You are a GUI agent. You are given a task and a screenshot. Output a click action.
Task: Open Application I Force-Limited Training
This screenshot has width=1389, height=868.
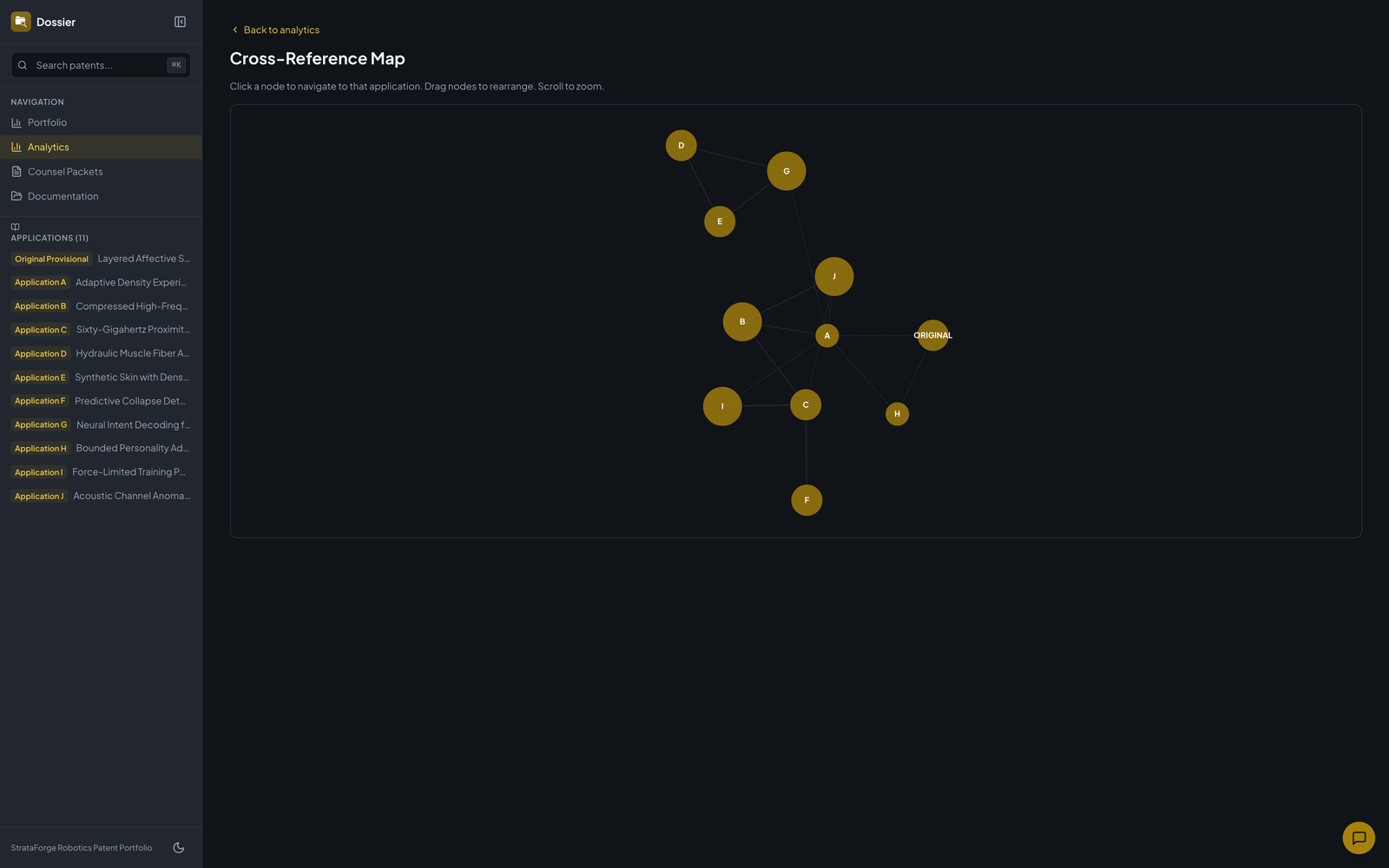pos(101,472)
